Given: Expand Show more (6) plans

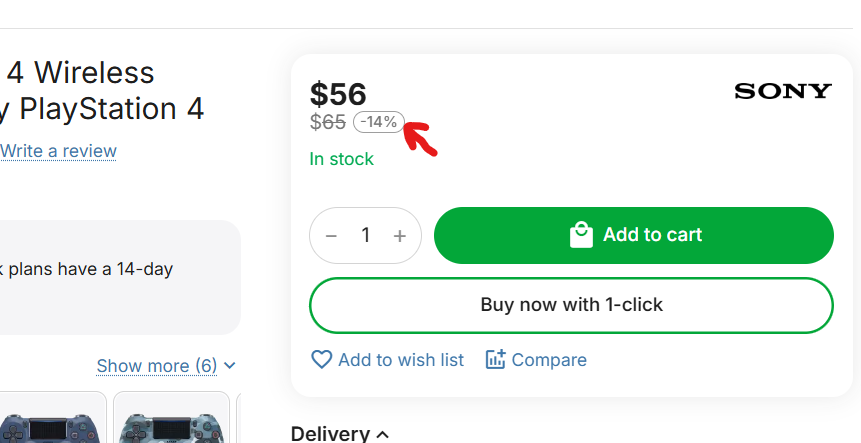Looking at the screenshot, I should (x=166, y=366).
